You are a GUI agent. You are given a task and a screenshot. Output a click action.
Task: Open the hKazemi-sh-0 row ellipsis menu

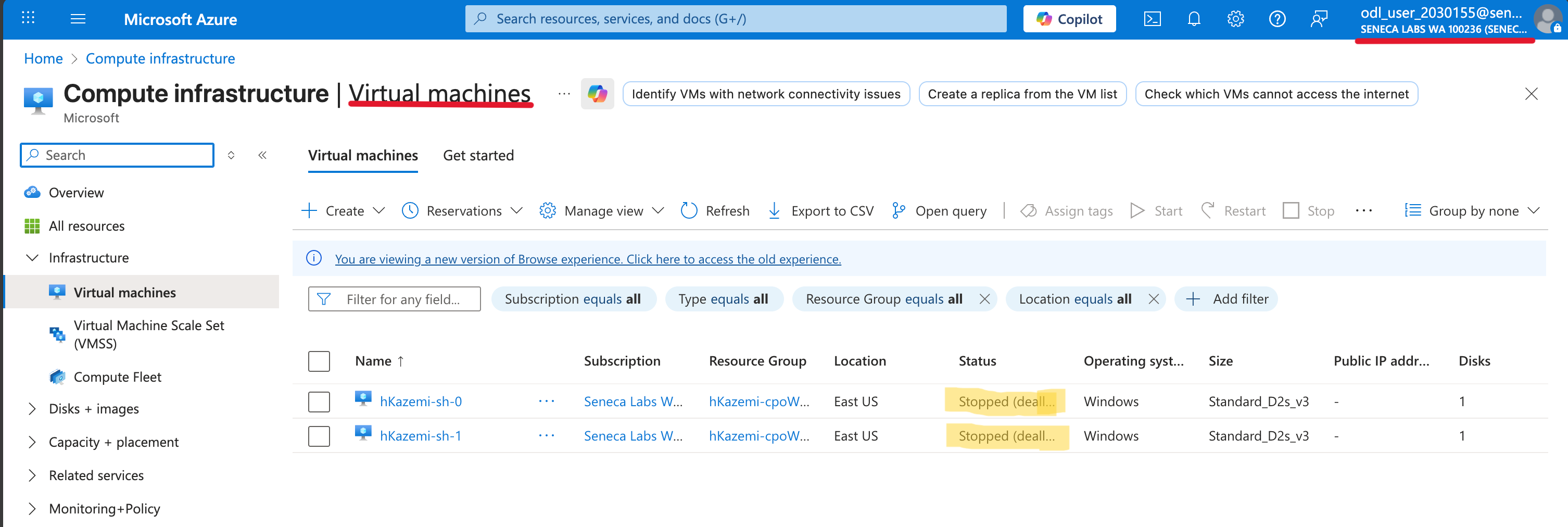546,401
